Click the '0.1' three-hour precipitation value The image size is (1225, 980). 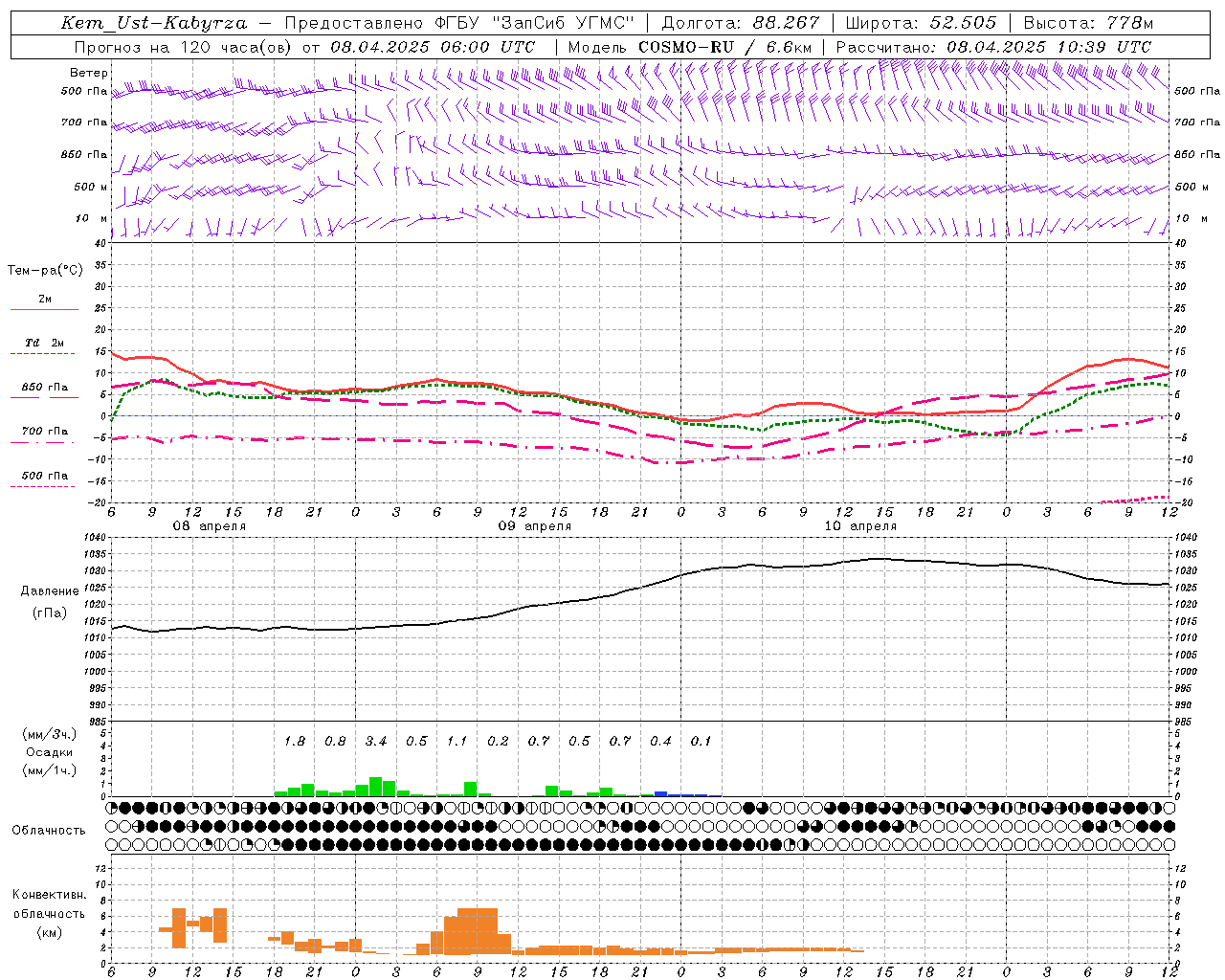[702, 742]
